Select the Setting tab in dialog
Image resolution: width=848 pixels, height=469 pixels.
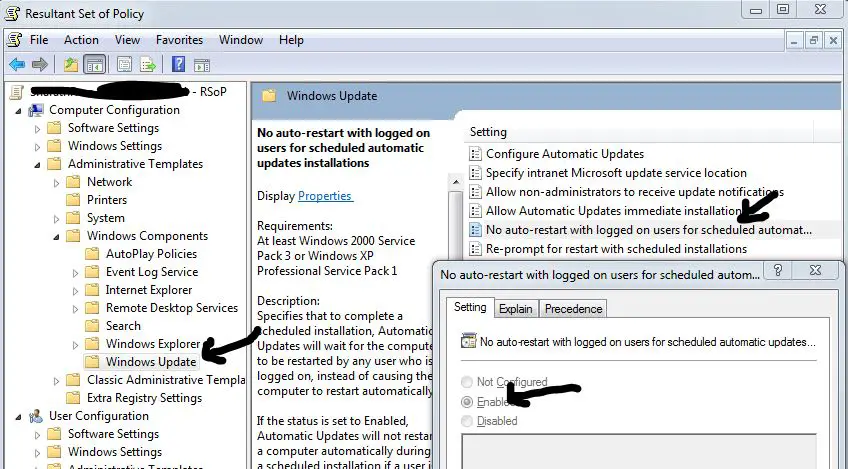tap(470, 307)
